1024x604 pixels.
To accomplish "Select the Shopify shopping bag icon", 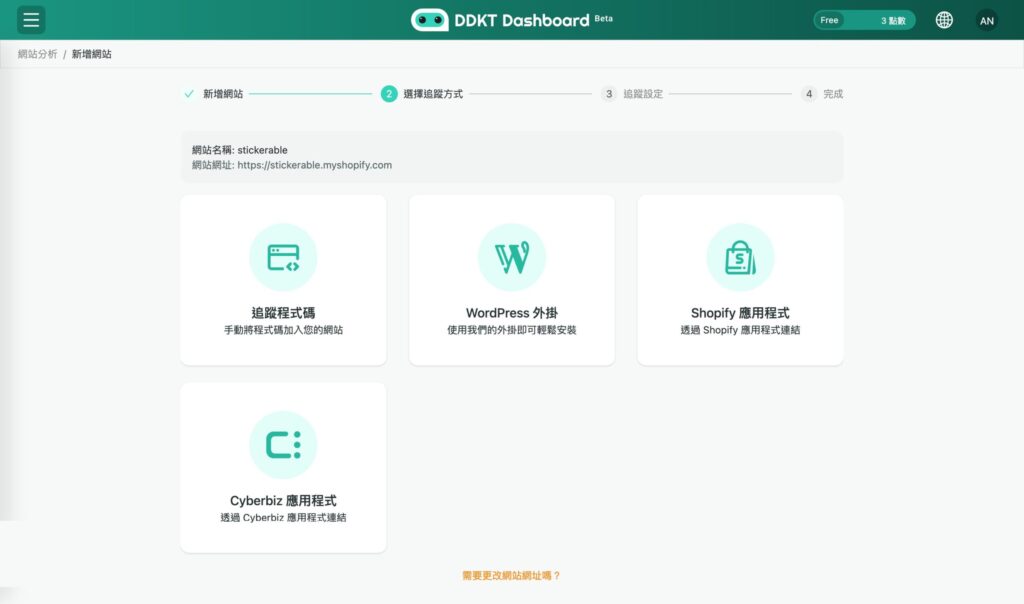I will 740,256.
